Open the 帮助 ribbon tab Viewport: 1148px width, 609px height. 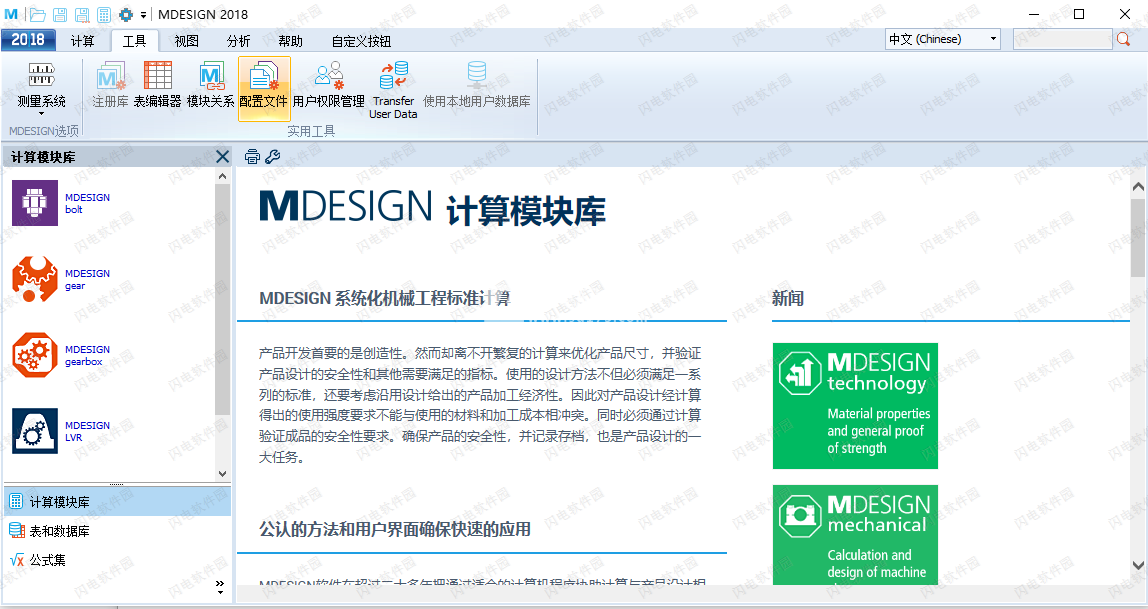[291, 41]
